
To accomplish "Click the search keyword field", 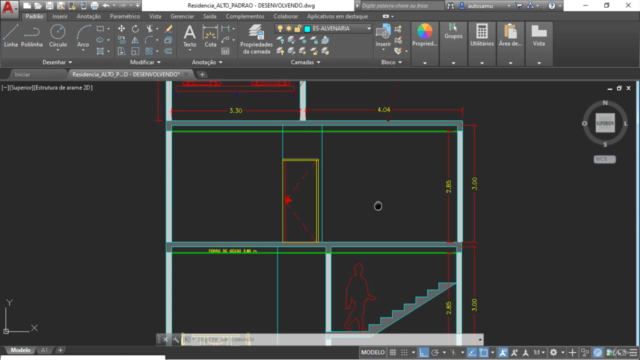I will (x=402, y=6).
